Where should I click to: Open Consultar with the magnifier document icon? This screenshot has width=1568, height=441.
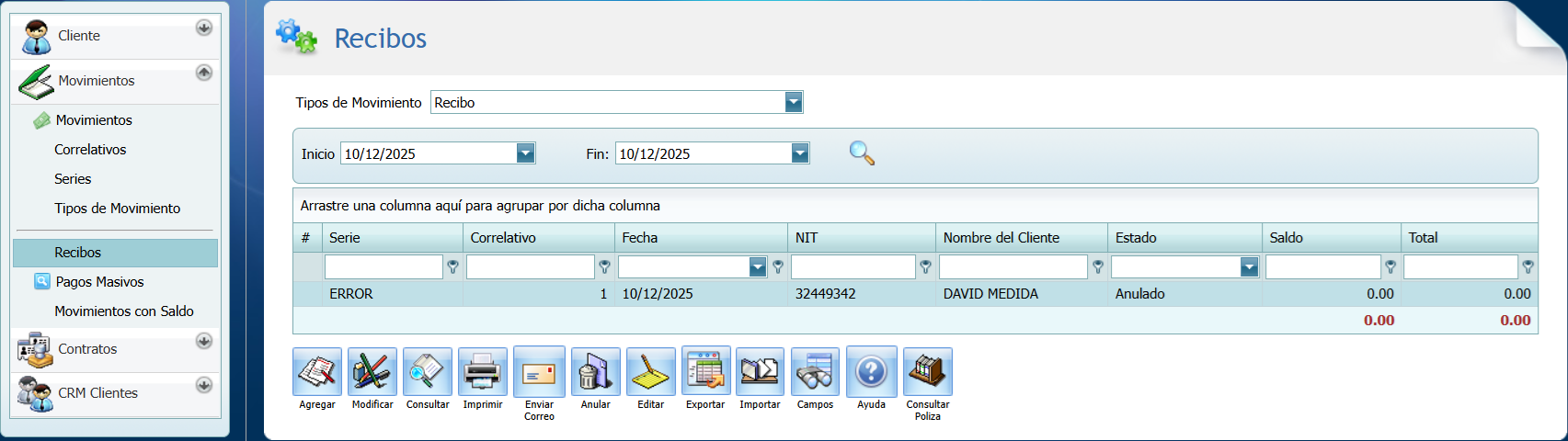pyautogui.click(x=428, y=372)
